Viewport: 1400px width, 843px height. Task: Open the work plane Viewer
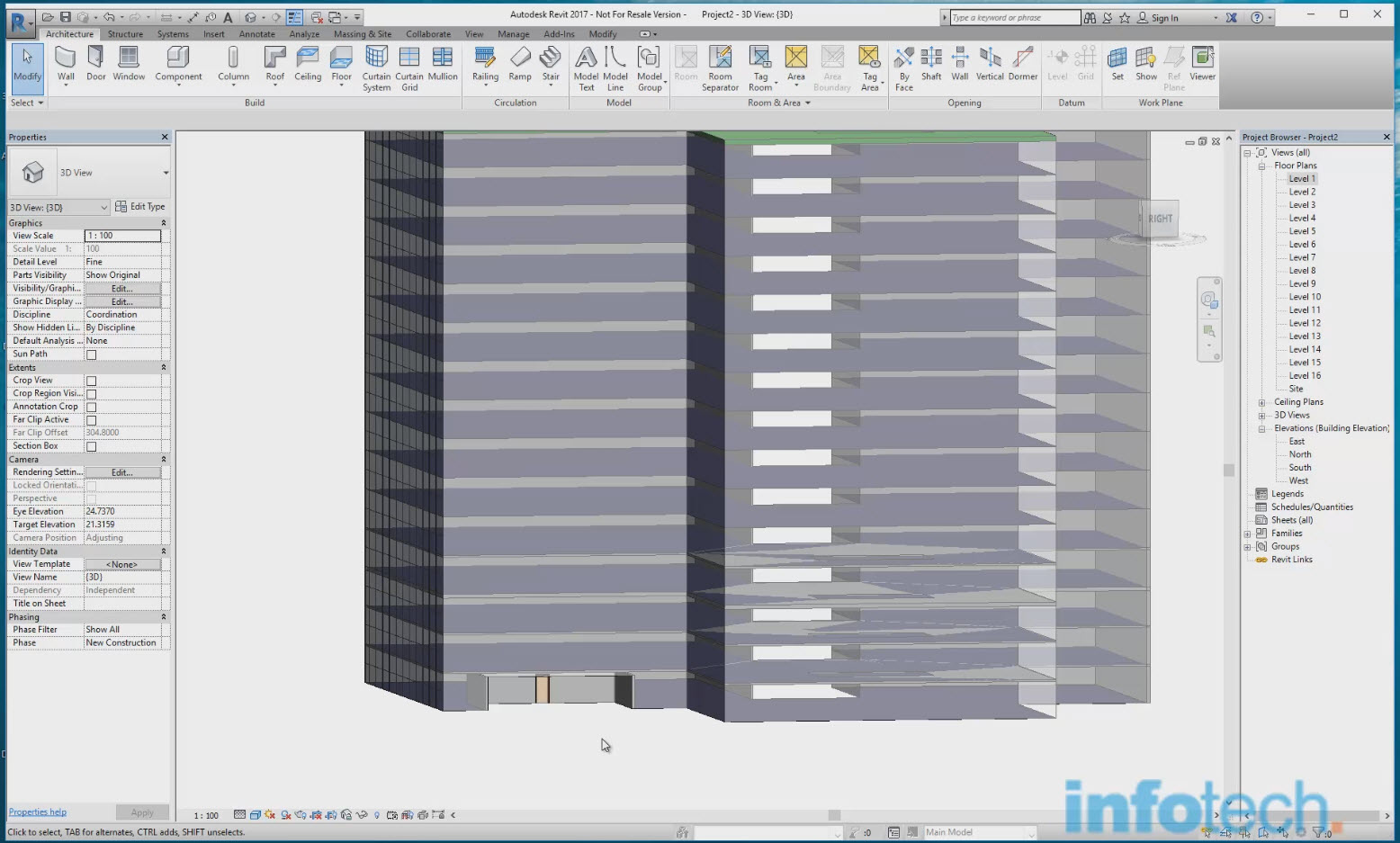click(x=1203, y=66)
